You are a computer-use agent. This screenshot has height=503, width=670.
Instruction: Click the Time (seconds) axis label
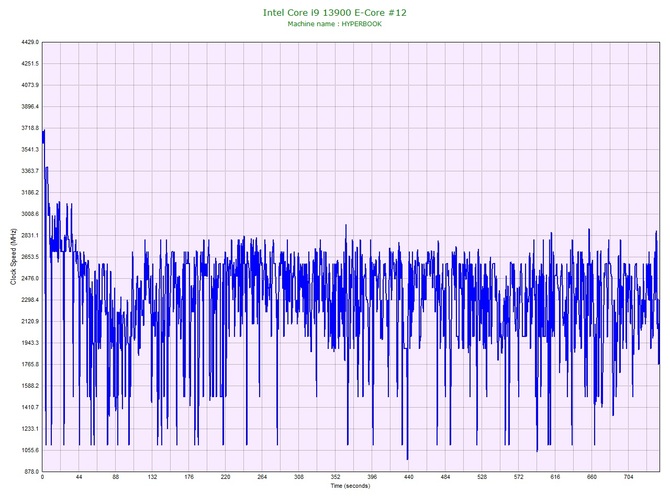pyautogui.click(x=350, y=486)
